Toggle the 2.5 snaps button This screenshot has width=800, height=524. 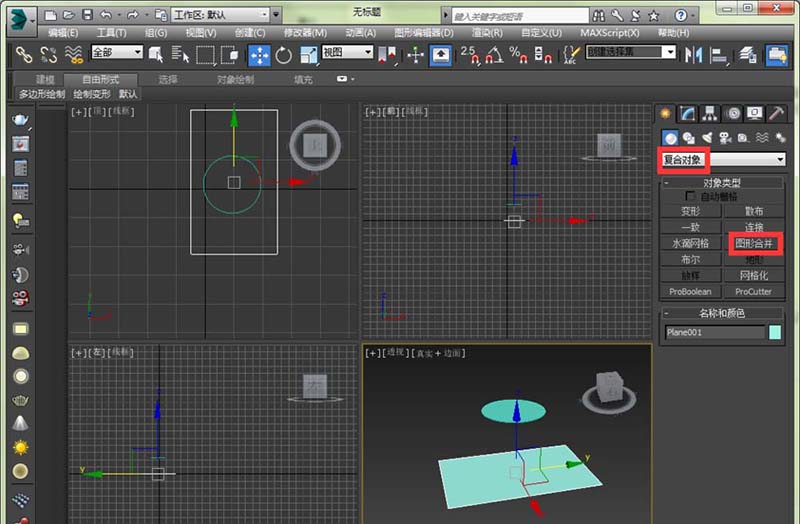click(468, 55)
